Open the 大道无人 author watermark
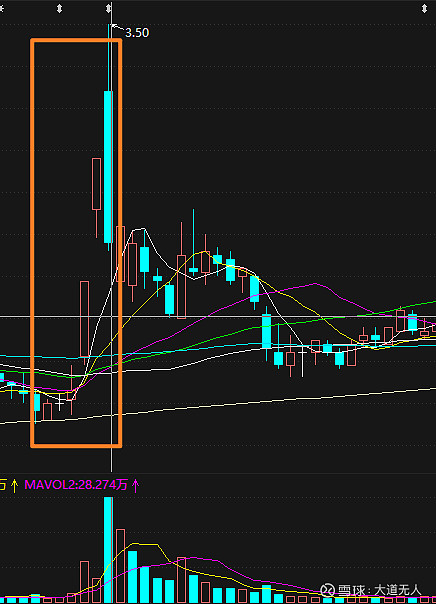The image size is (436, 604). pos(398,590)
